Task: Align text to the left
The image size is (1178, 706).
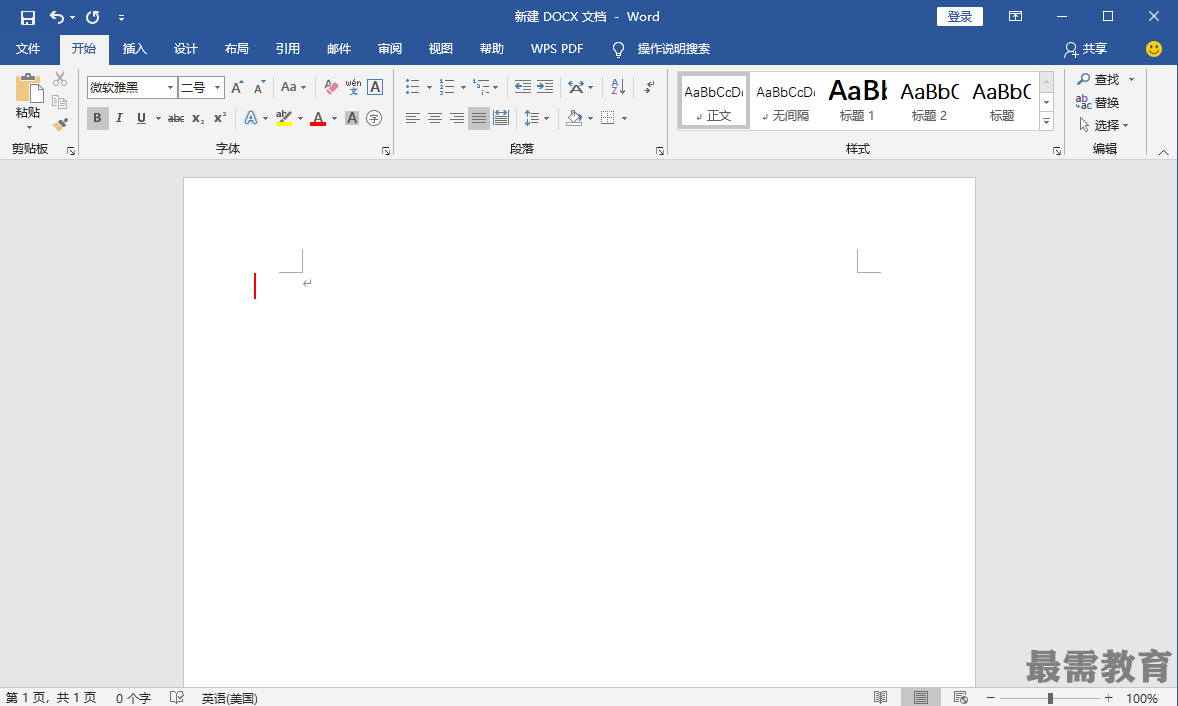Action: (x=412, y=118)
